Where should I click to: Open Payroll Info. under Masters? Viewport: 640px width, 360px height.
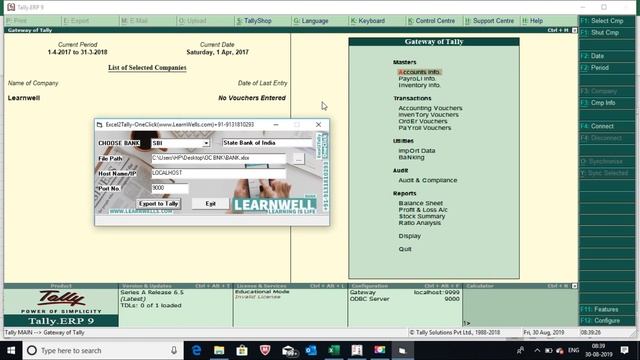pyautogui.click(x=417, y=78)
